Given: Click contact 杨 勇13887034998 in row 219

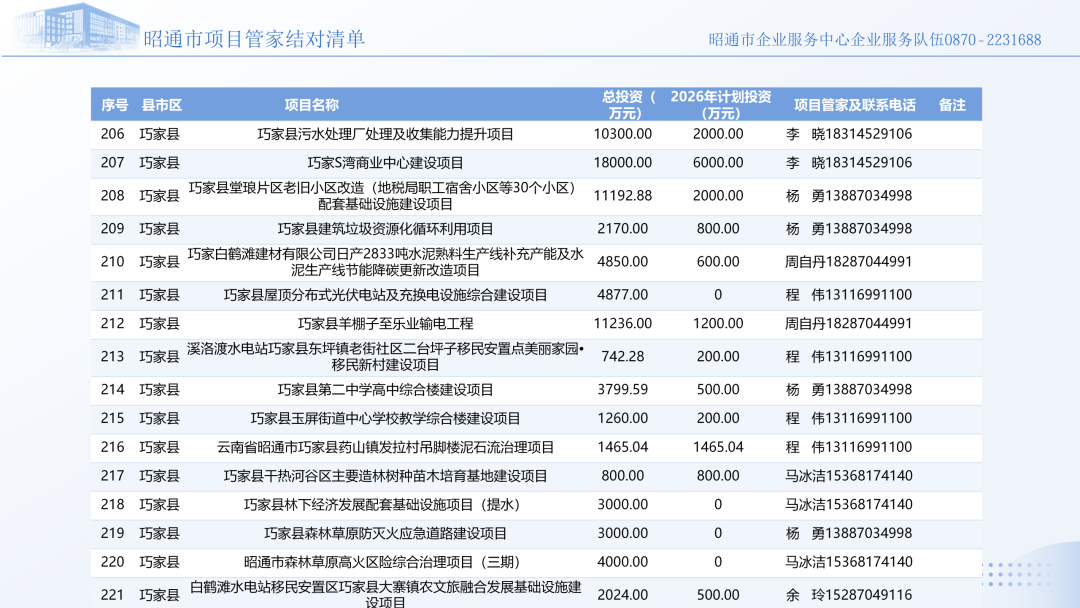Looking at the screenshot, I should coord(849,535).
